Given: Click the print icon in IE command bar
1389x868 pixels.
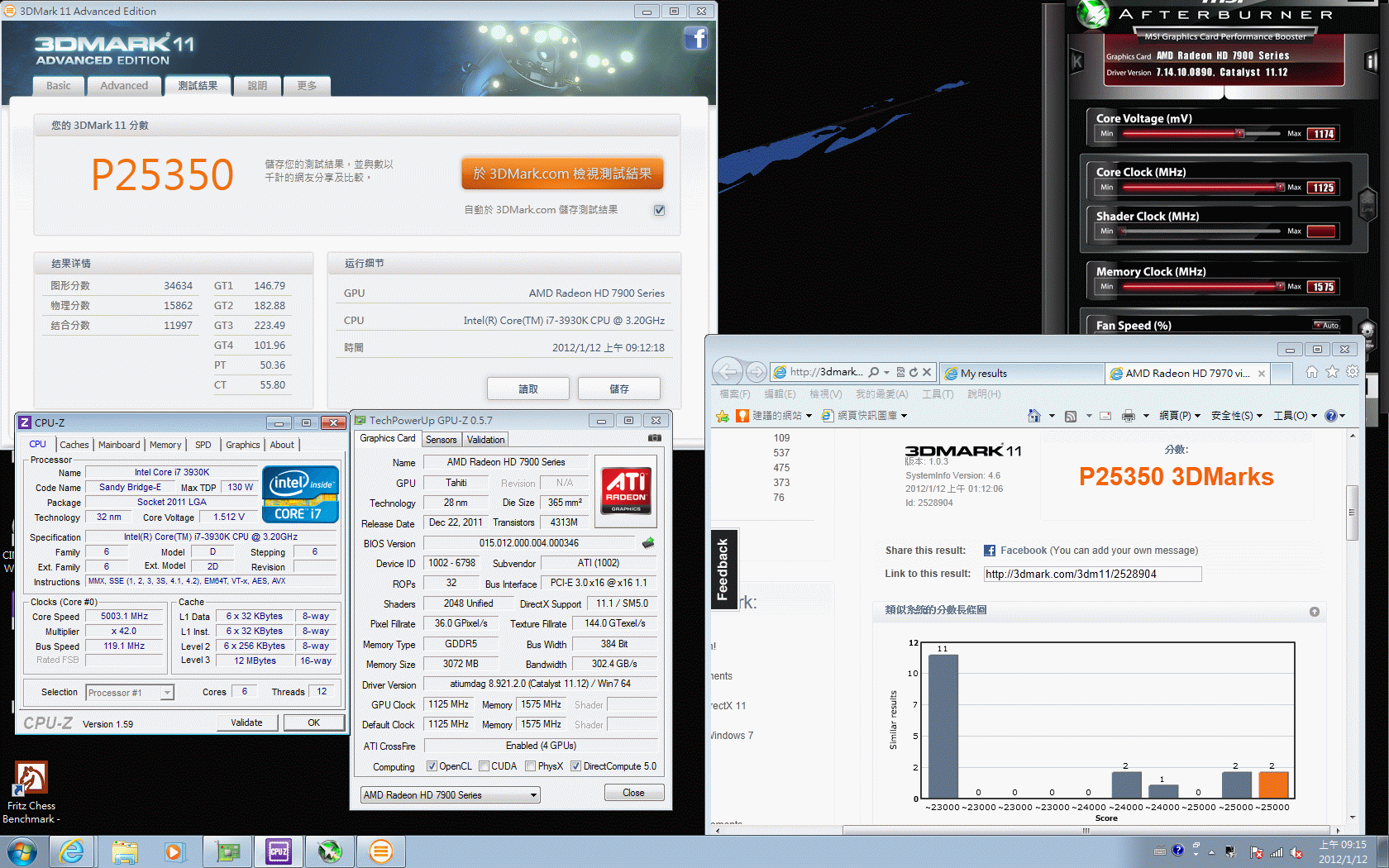Looking at the screenshot, I should (x=1129, y=416).
